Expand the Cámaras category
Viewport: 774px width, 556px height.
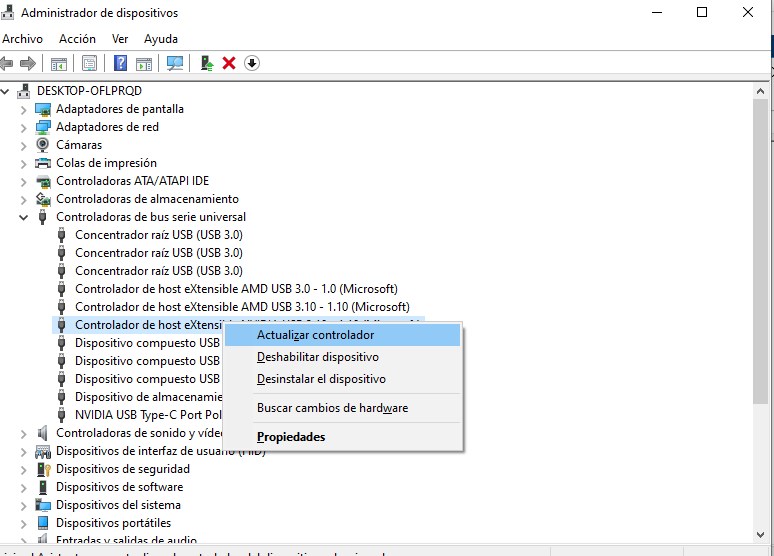(x=23, y=146)
